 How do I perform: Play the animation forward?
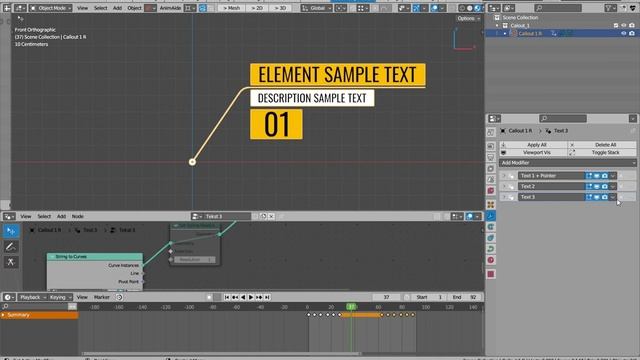[x=251, y=297]
